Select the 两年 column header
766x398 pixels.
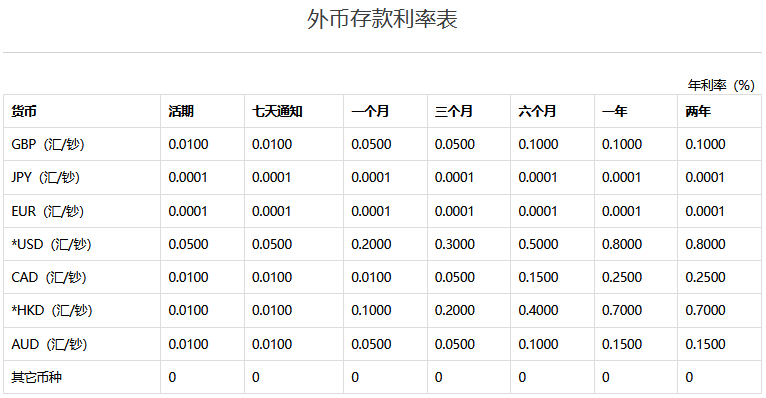(x=698, y=111)
